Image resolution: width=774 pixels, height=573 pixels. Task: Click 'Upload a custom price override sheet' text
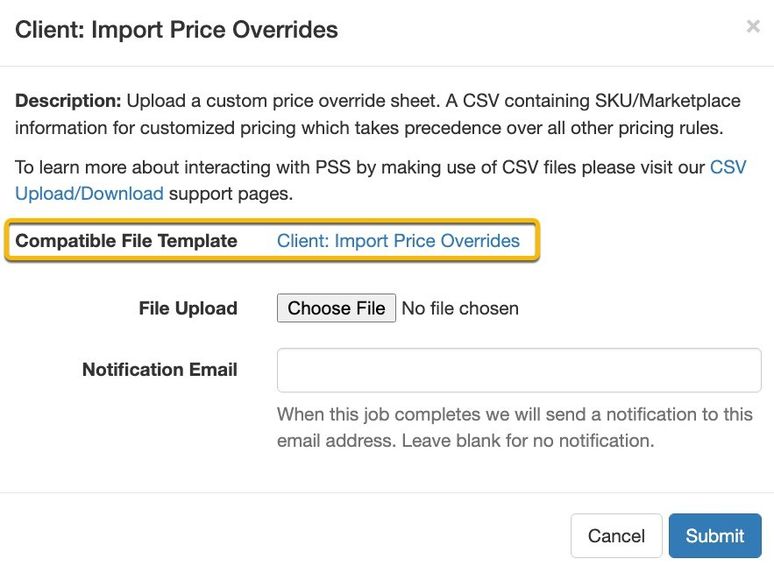pos(283,101)
